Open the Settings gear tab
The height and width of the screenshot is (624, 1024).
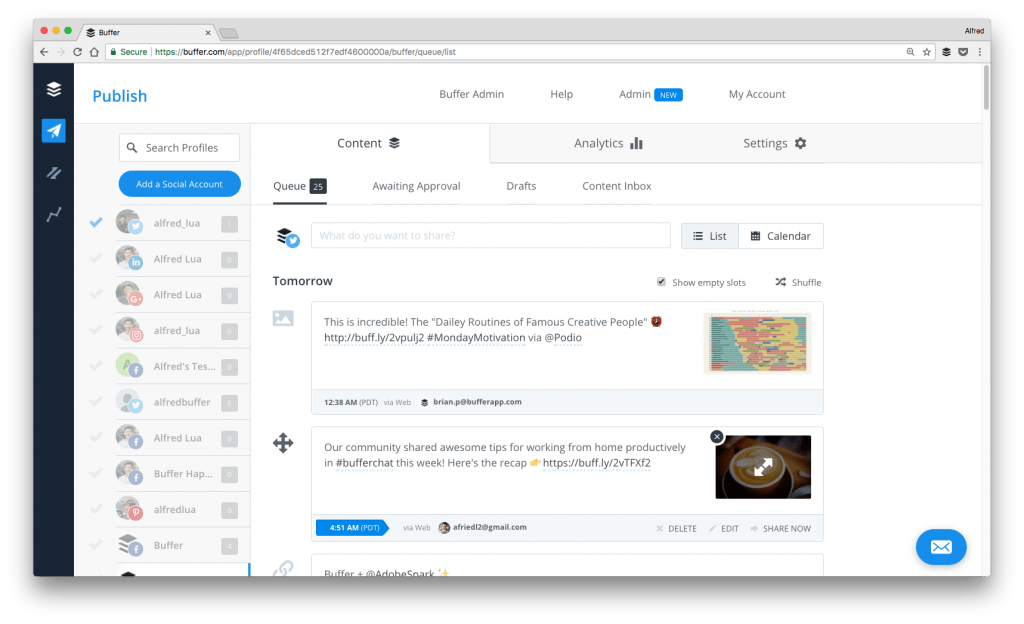click(773, 143)
